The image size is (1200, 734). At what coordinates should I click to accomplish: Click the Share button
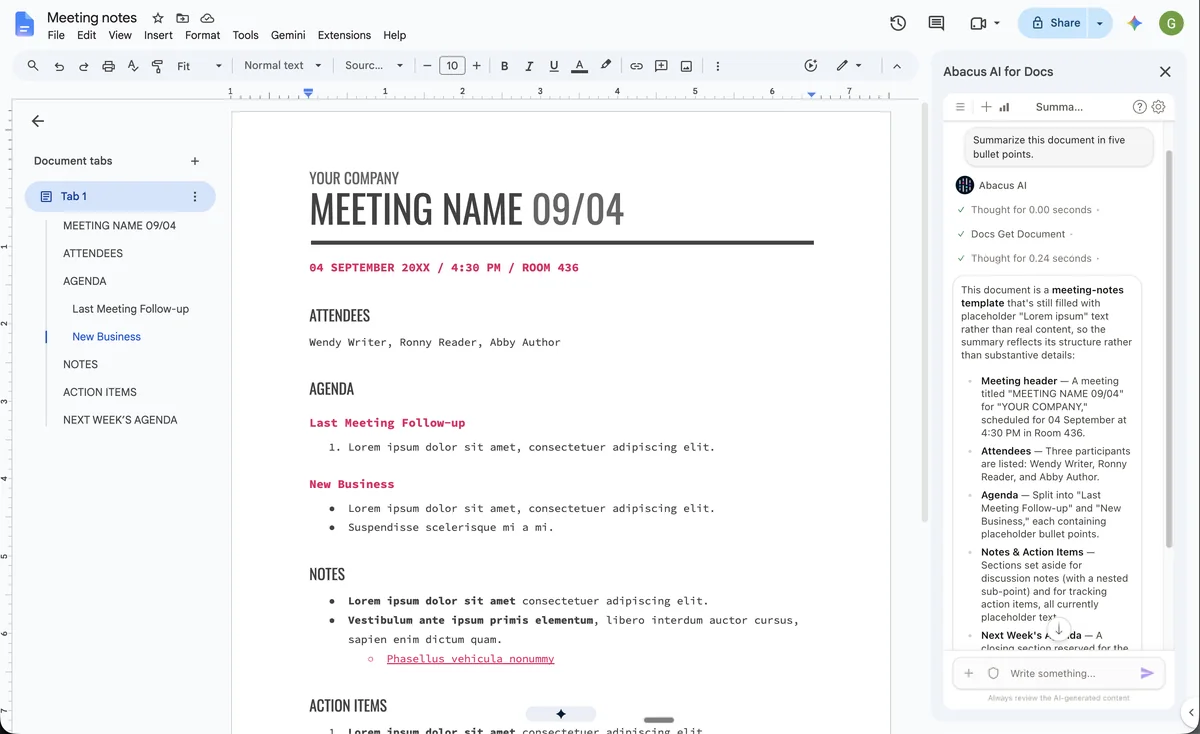[x=1055, y=23]
